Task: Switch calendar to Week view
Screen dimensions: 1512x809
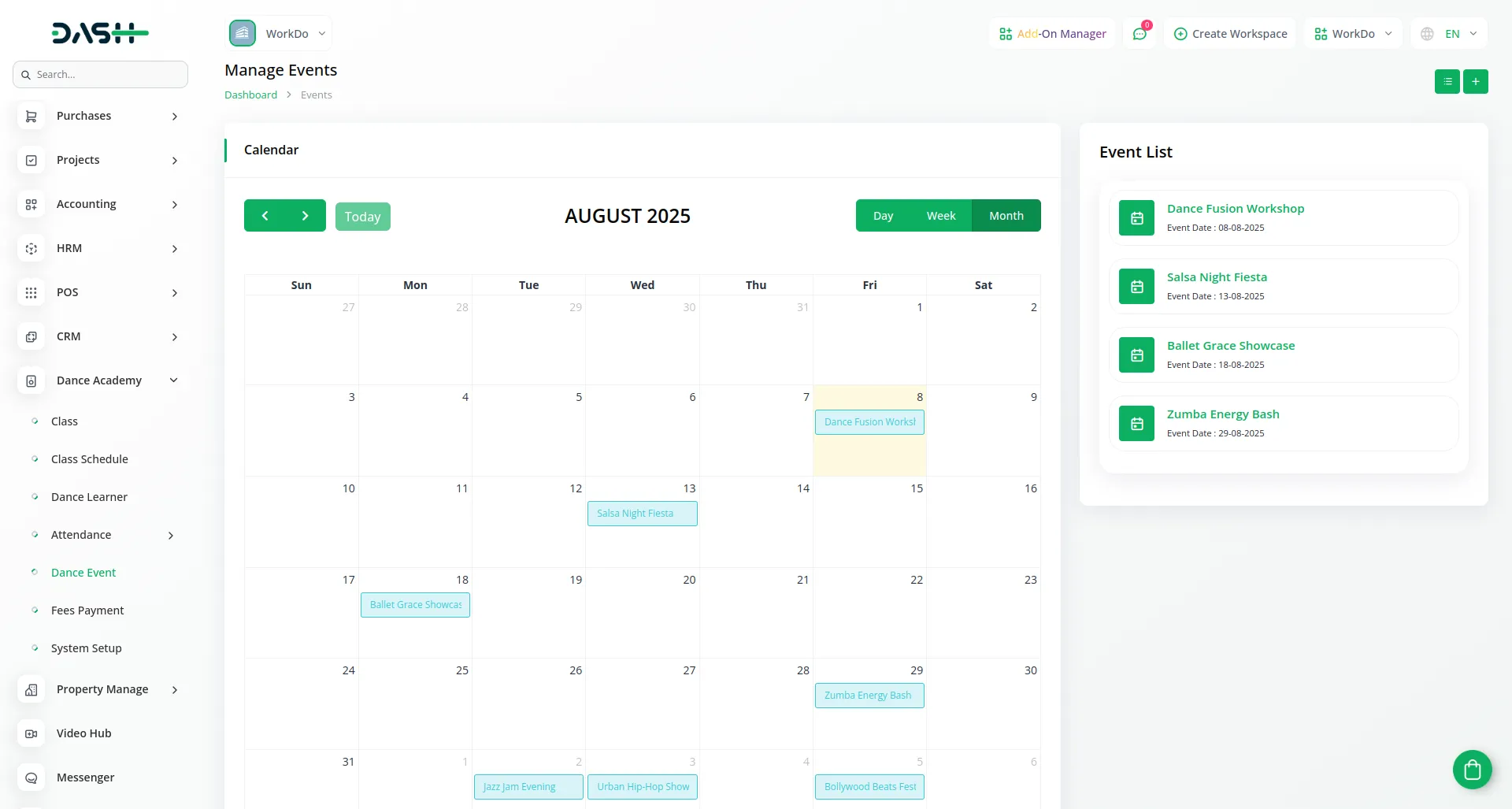Action: pos(940,216)
